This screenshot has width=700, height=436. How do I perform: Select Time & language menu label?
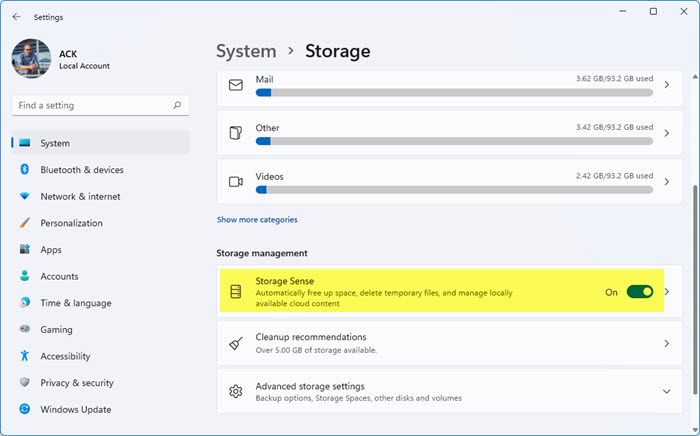coord(76,303)
